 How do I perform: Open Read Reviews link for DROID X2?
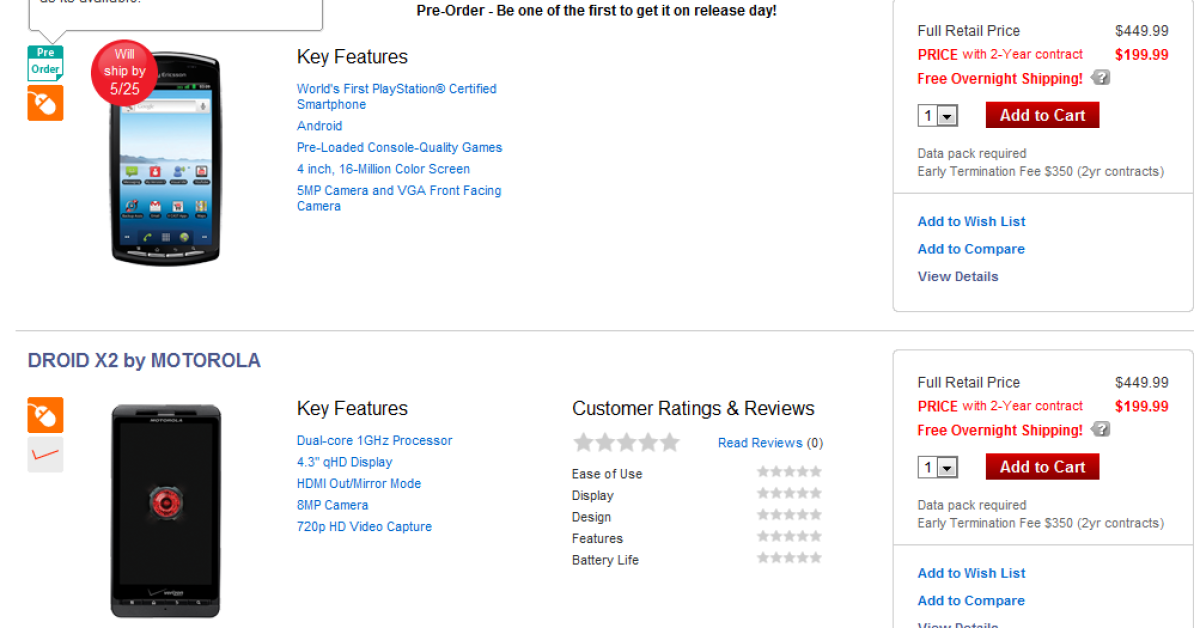tap(760, 443)
